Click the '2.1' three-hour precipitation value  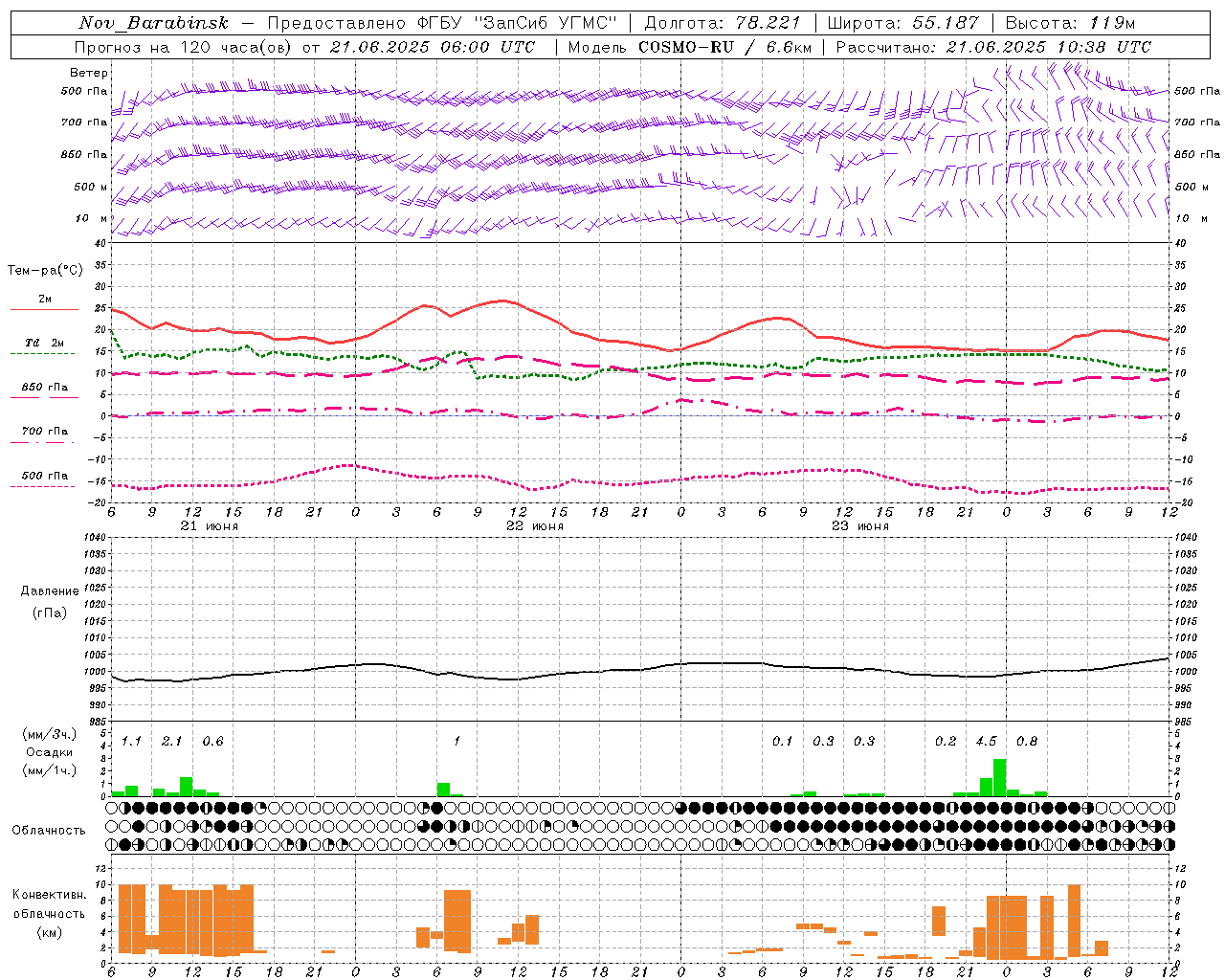(171, 742)
